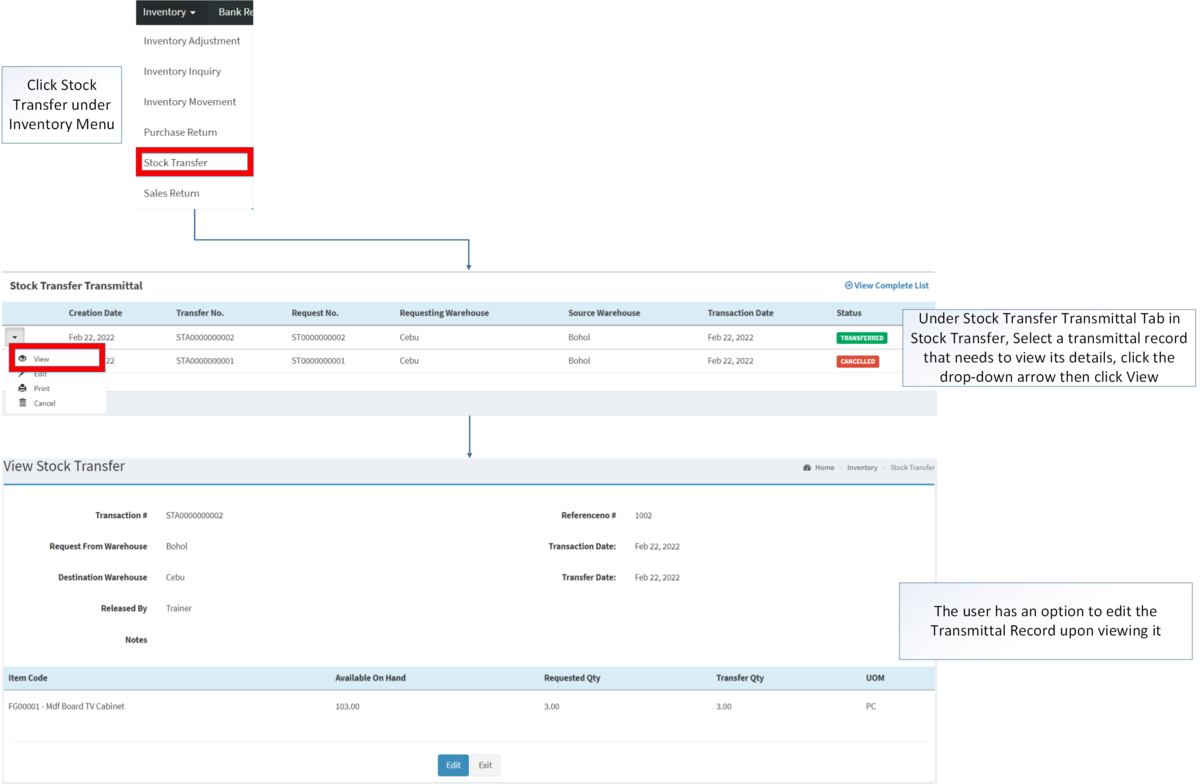
Task: Click the Exit button
Action: [485, 764]
